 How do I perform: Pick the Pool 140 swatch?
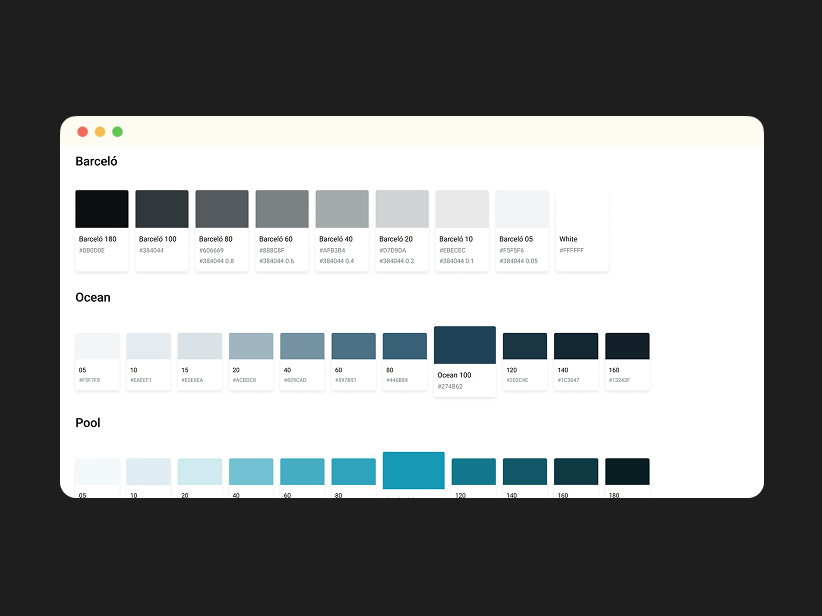click(x=525, y=471)
